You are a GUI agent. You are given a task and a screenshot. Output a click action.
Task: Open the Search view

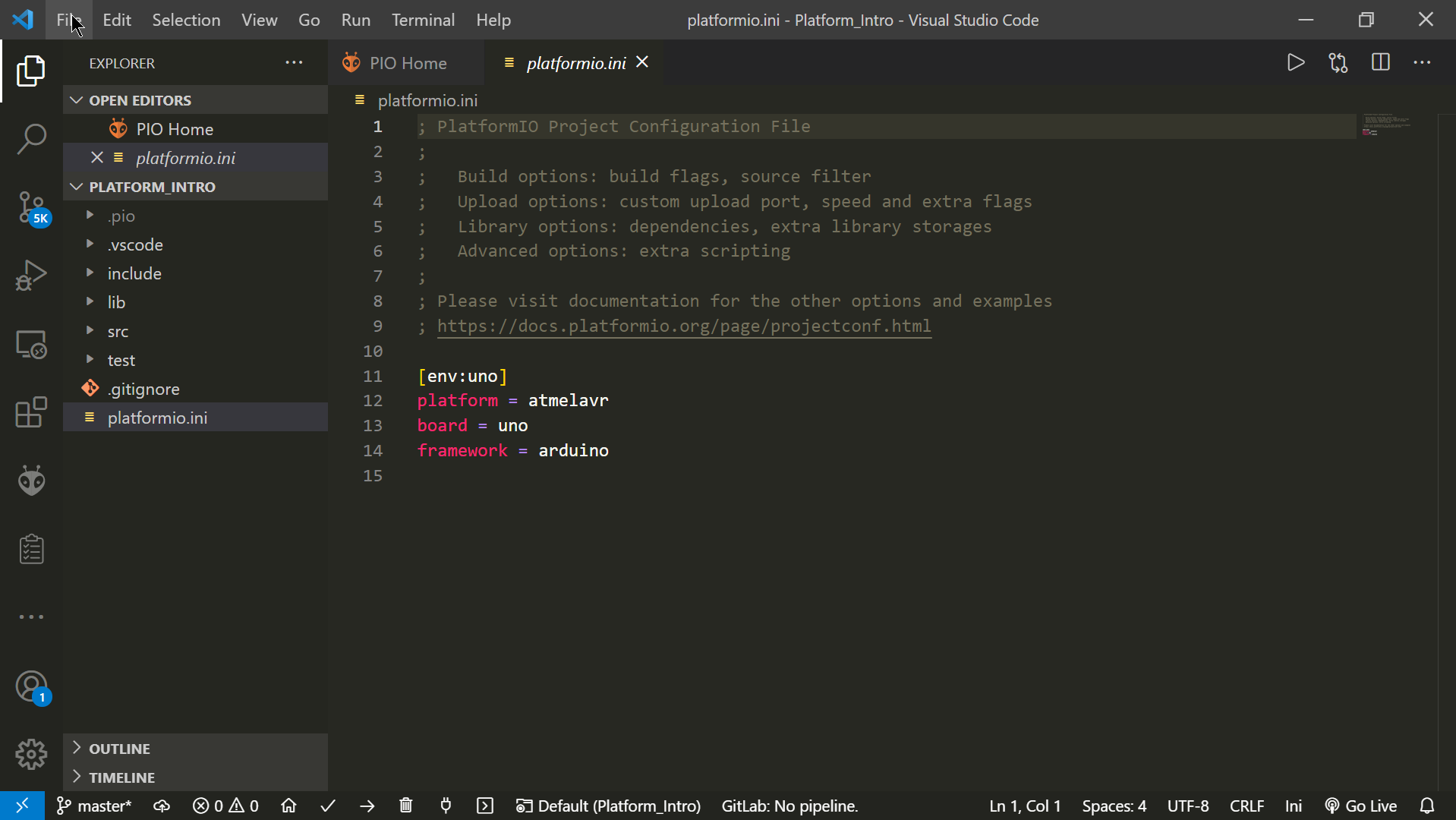pos(31,139)
